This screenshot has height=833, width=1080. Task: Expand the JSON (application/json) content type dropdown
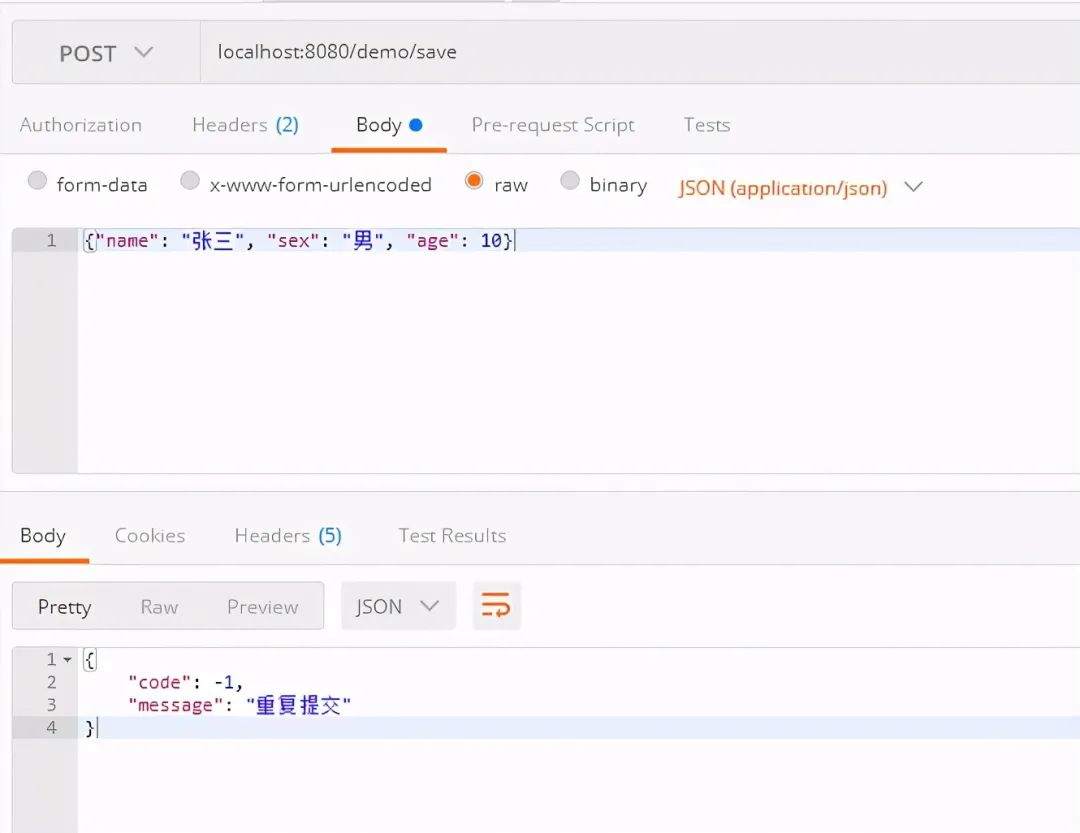(800, 188)
